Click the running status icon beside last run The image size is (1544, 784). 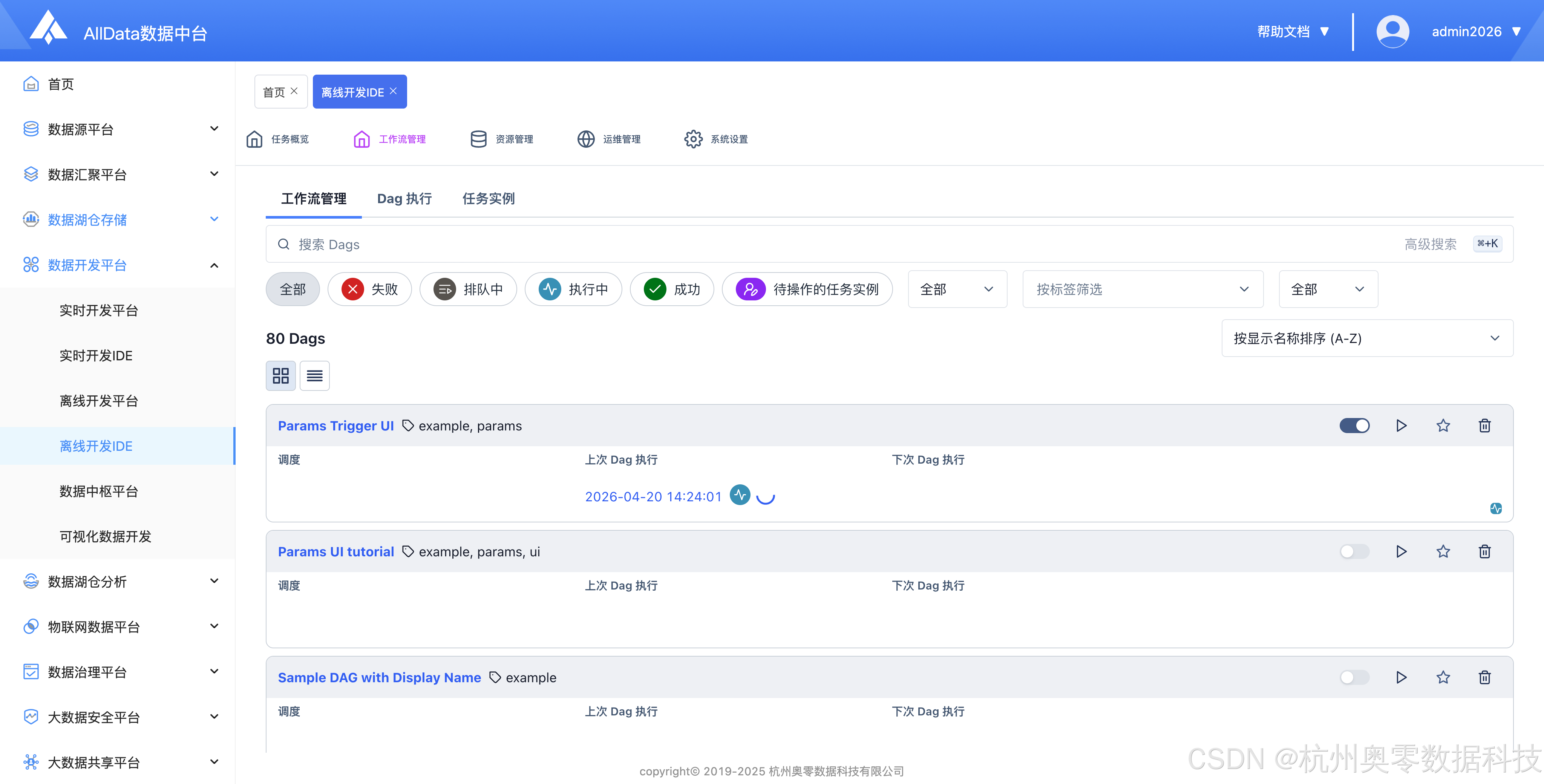740,495
